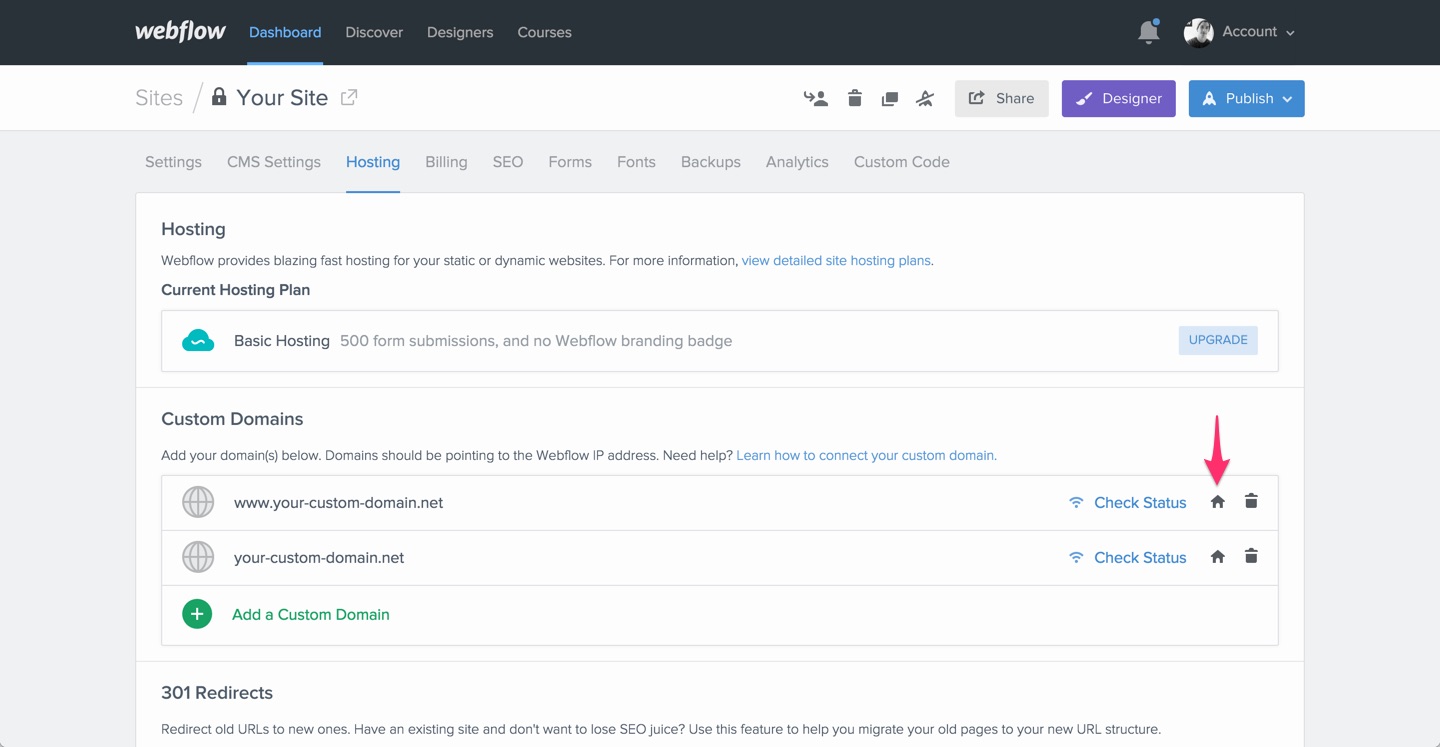1440x747 pixels.
Task: Click the Share button
Action: point(1002,98)
